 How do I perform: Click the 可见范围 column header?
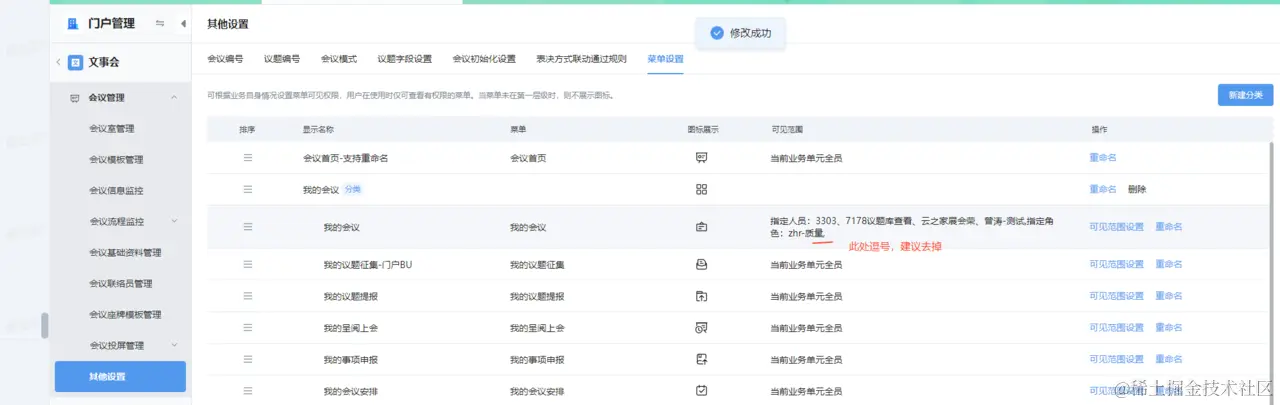coord(787,130)
